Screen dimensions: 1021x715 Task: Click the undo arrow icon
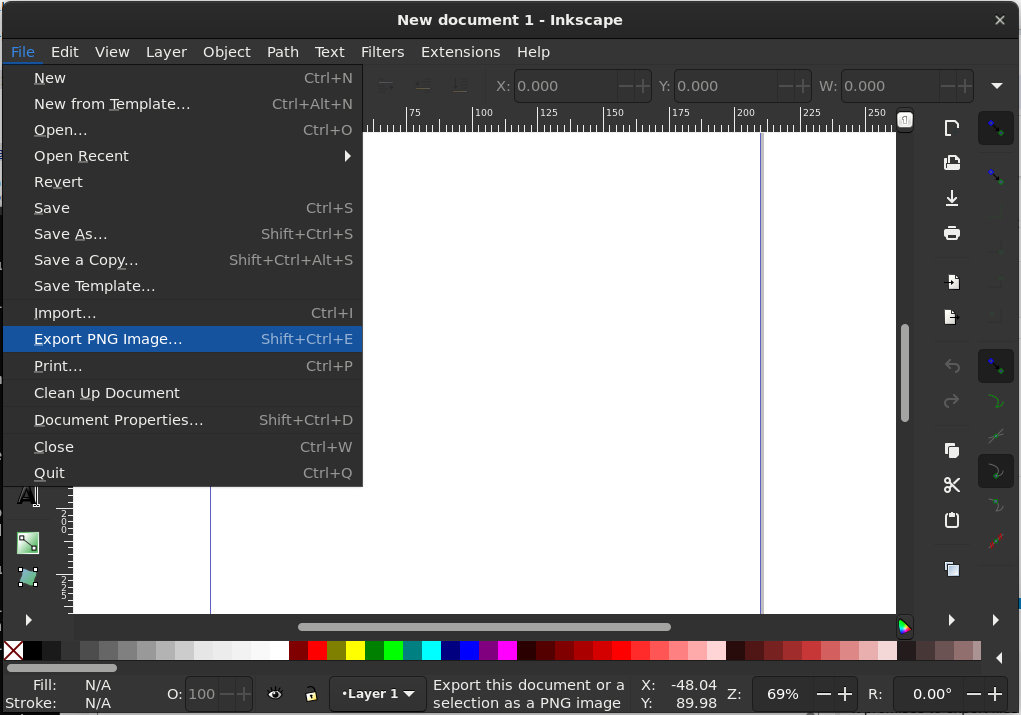pos(951,366)
